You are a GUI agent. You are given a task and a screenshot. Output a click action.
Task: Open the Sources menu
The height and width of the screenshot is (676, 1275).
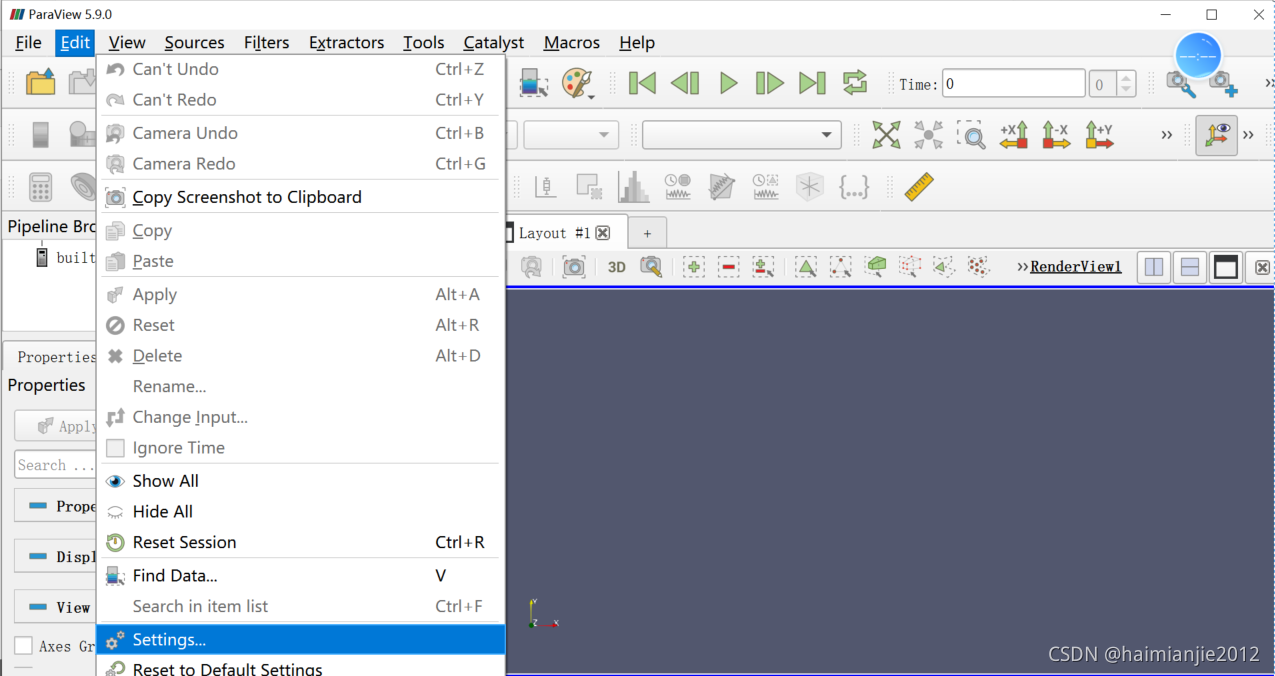pyautogui.click(x=194, y=42)
